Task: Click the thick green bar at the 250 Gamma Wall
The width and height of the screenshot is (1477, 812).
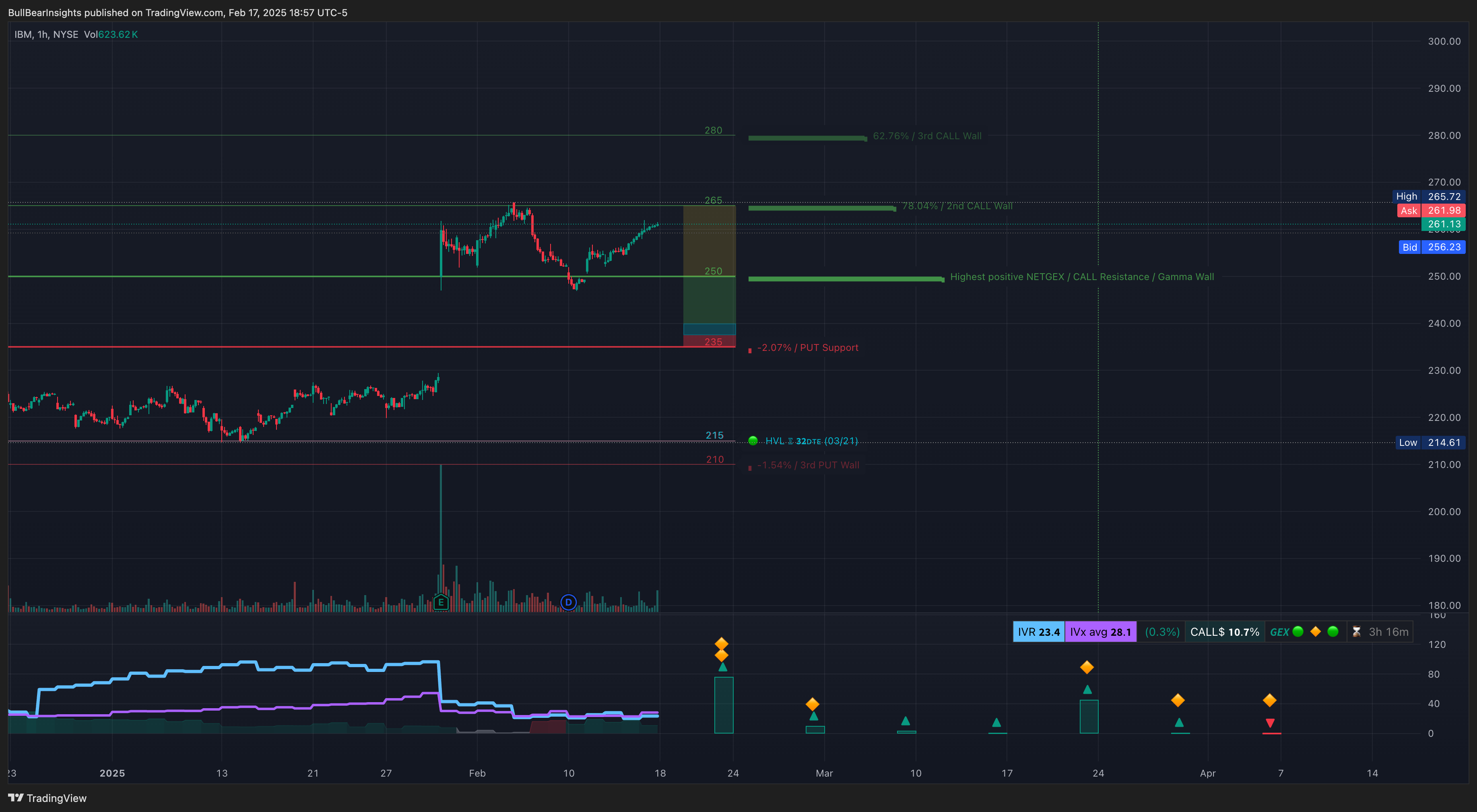Action: 846,279
